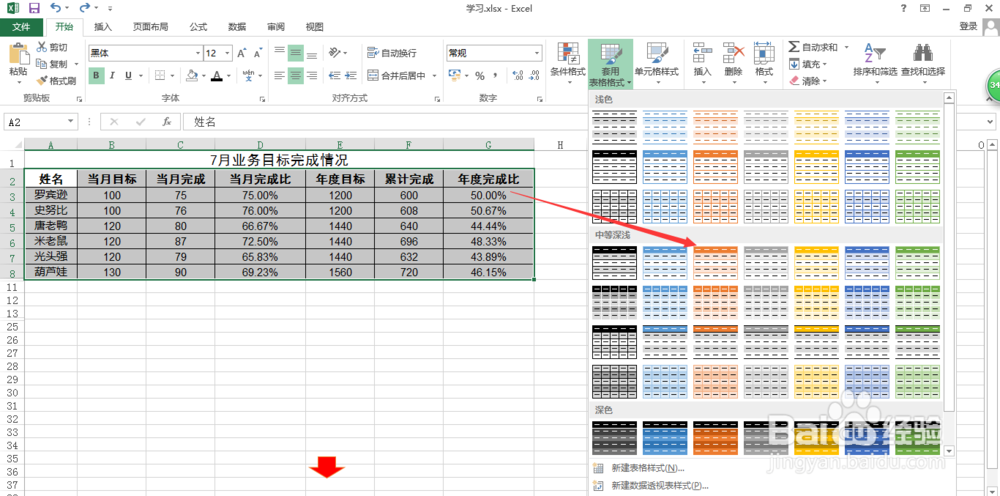Click the Copy (复制) icon
The height and width of the screenshot is (496, 1000).
tap(41, 64)
